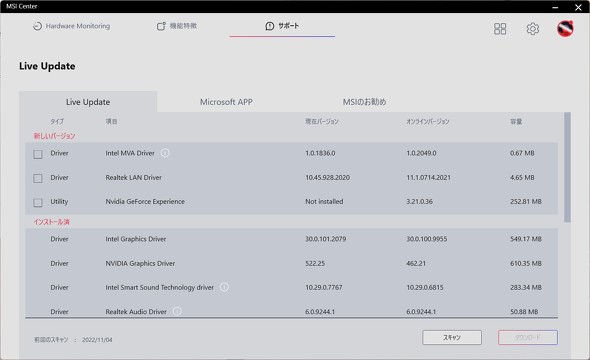Click info icon beside Intel MVA Driver
This screenshot has width=590, height=360.
pos(165,153)
